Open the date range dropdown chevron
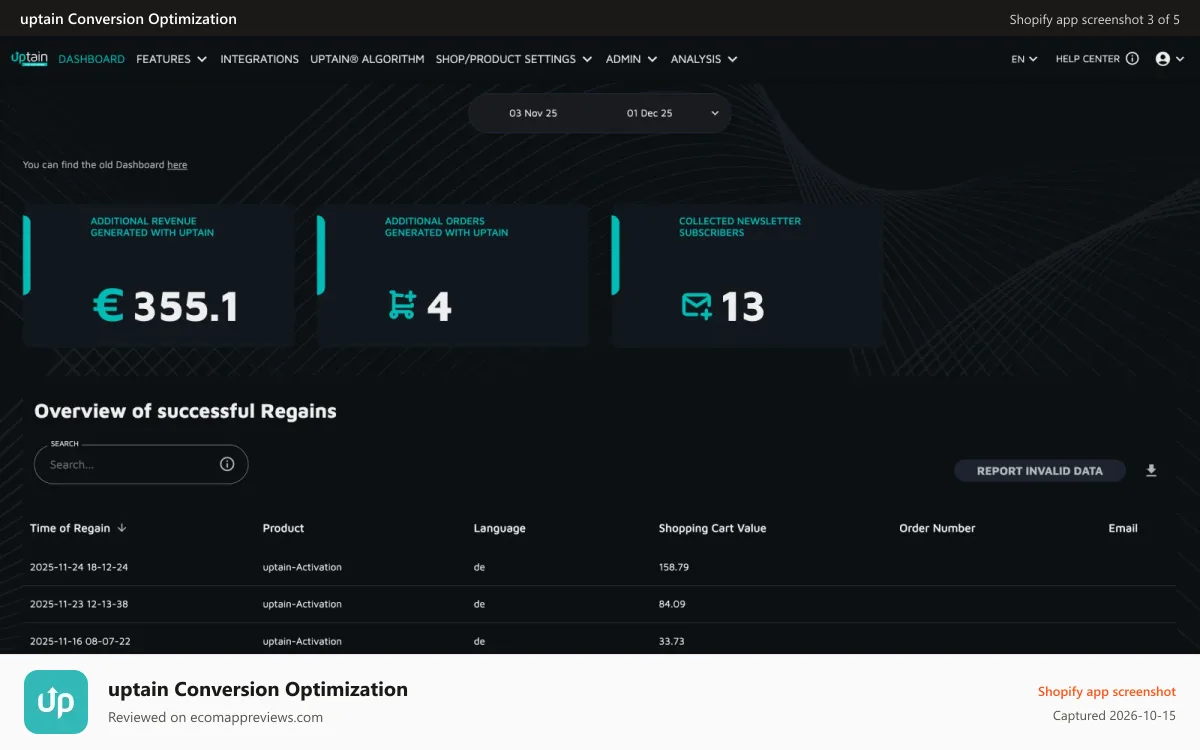Viewport: 1200px width, 750px height. coord(715,113)
